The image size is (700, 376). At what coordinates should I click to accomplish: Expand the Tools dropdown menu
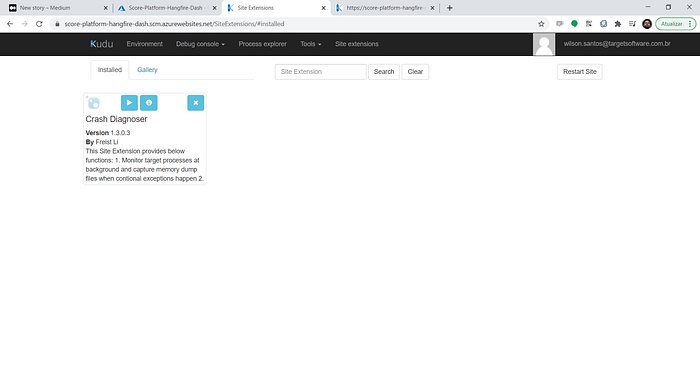pyautogui.click(x=311, y=44)
